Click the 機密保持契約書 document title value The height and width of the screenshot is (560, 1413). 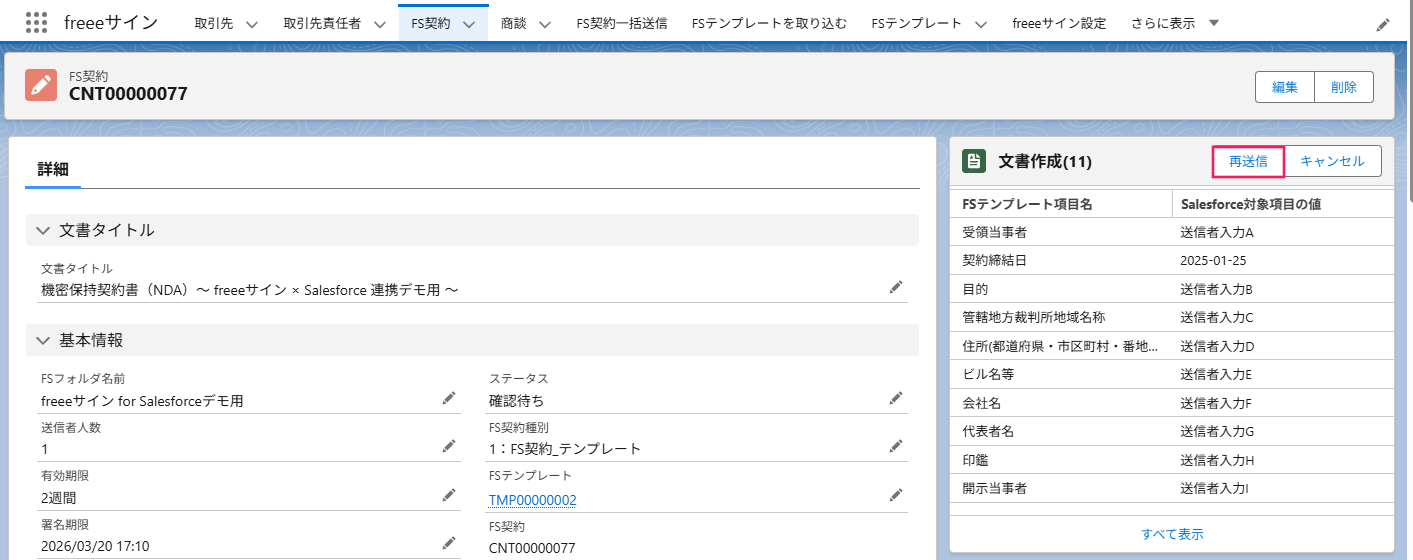coord(250,290)
